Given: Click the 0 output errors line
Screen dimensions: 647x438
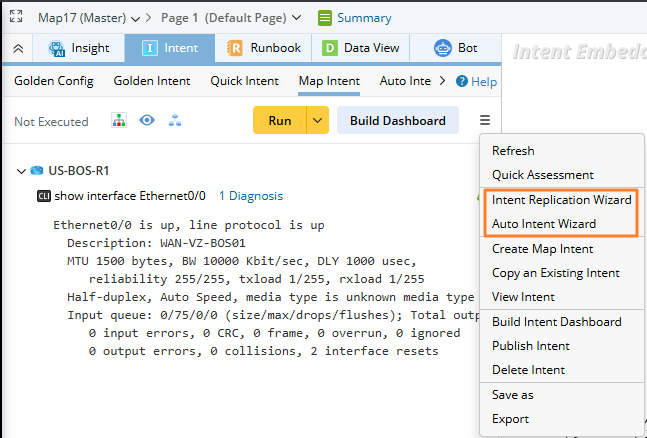Looking at the screenshot, I should [x=264, y=351].
